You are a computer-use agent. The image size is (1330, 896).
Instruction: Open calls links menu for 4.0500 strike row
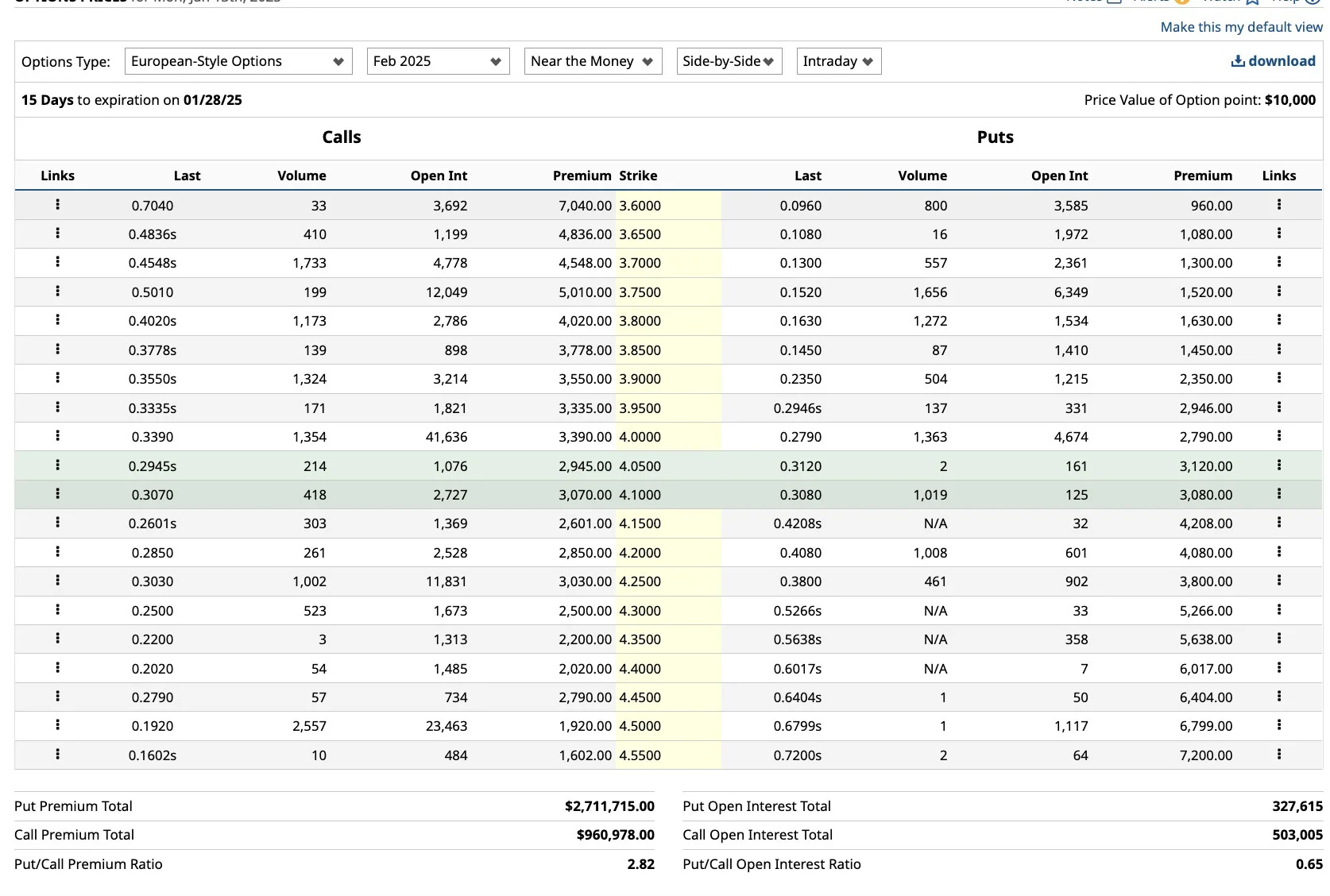[57, 465]
